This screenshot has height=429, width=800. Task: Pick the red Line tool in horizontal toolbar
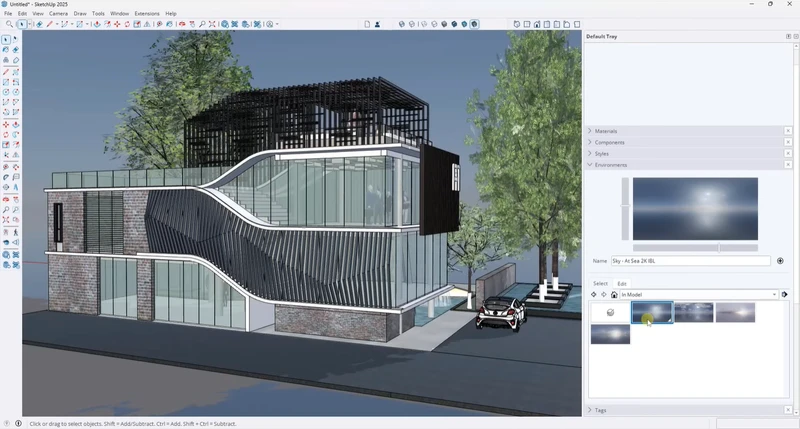(x=49, y=24)
